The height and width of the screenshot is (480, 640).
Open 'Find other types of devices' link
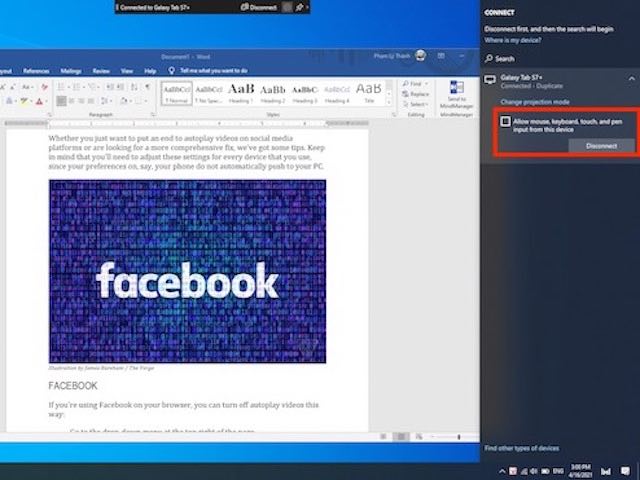521,448
